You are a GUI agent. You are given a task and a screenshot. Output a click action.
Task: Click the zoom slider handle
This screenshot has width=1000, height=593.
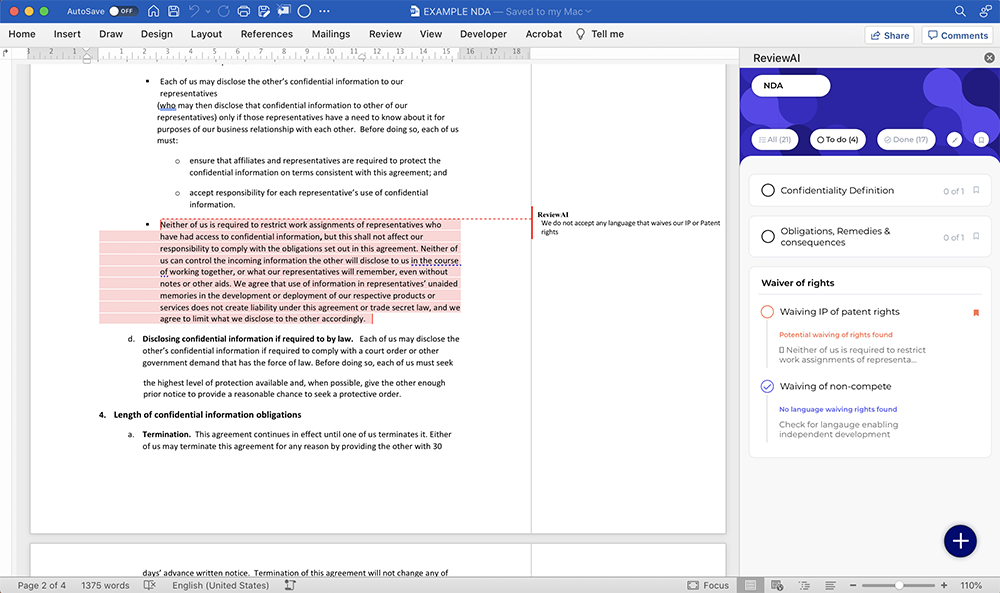pos(899,585)
